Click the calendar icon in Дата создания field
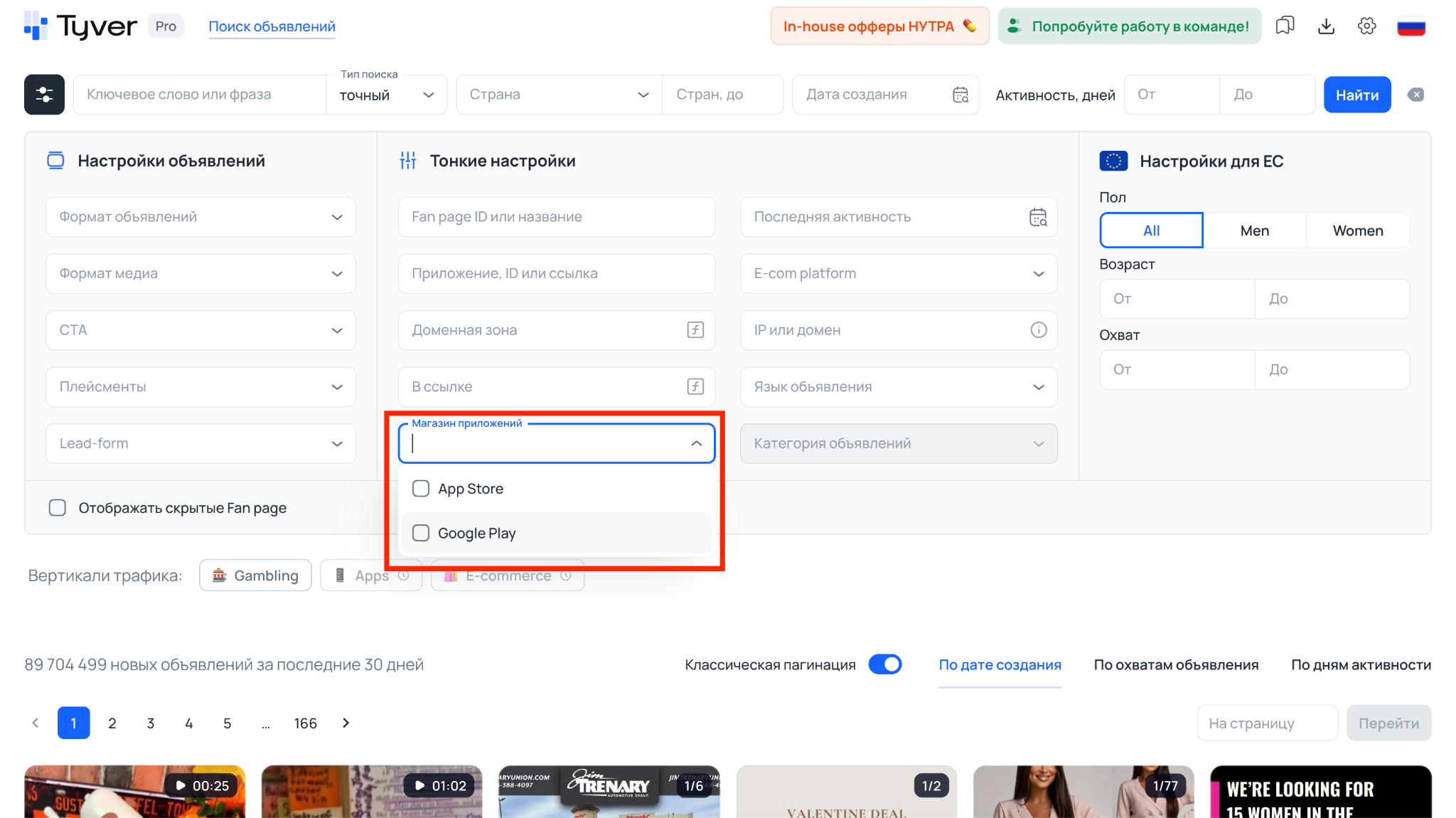The width and height of the screenshot is (1456, 818). point(960,94)
